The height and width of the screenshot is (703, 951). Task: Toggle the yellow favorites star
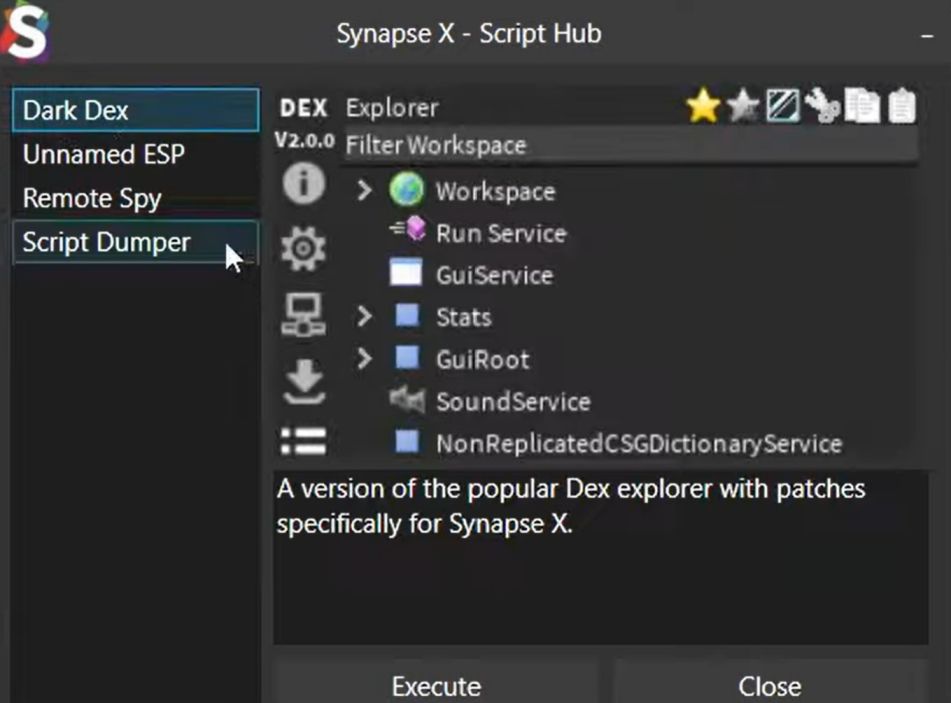(704, 107)
